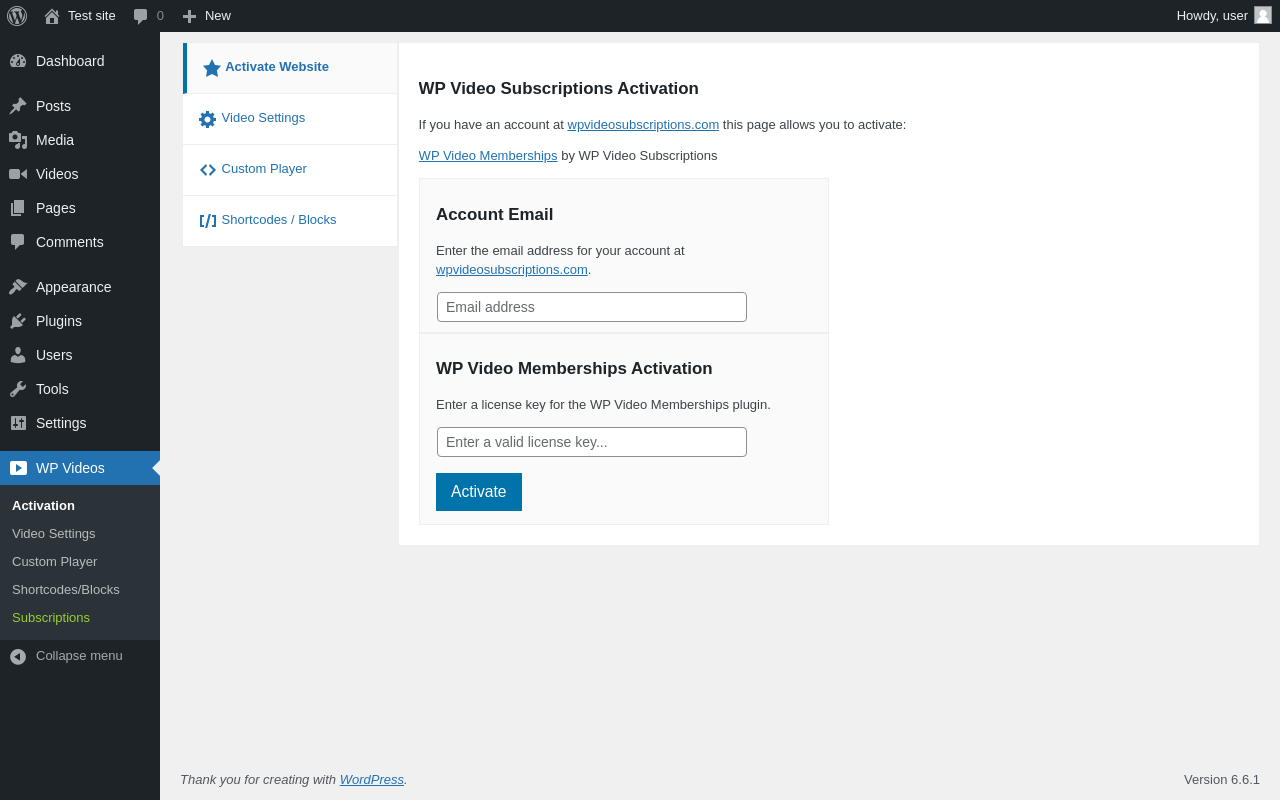This screenshot has height=800, width=1280.
Task: Click the Plugins plug icon
Action: [18, 321]
